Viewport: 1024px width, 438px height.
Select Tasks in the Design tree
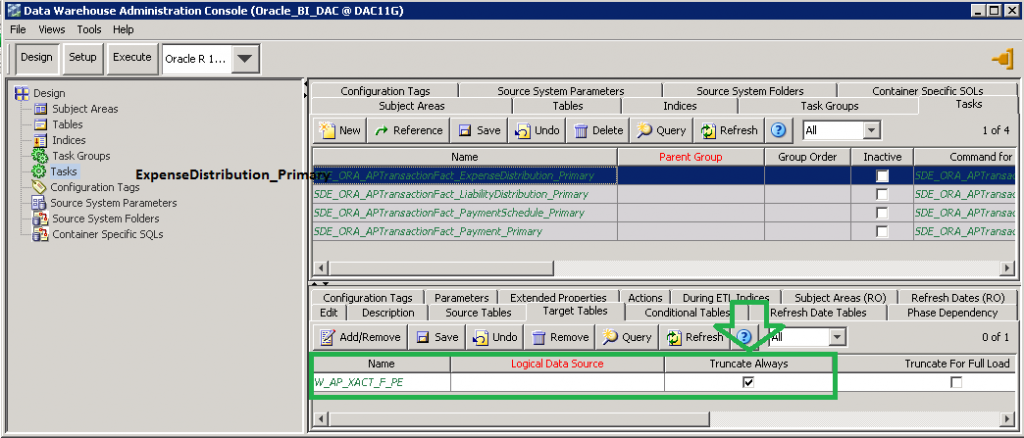pos(63,172)
